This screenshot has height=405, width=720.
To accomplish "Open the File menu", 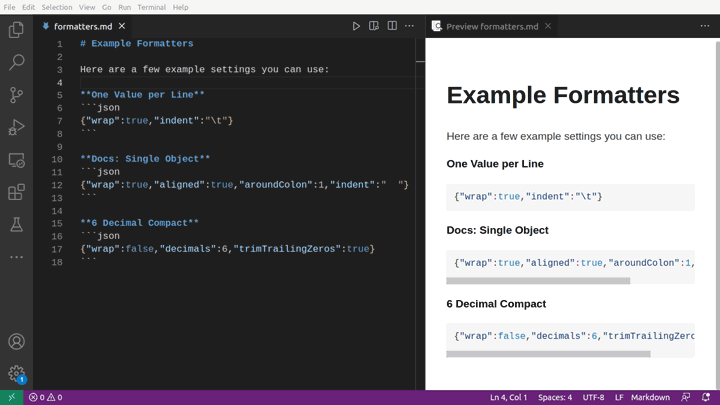I will 9,7.
